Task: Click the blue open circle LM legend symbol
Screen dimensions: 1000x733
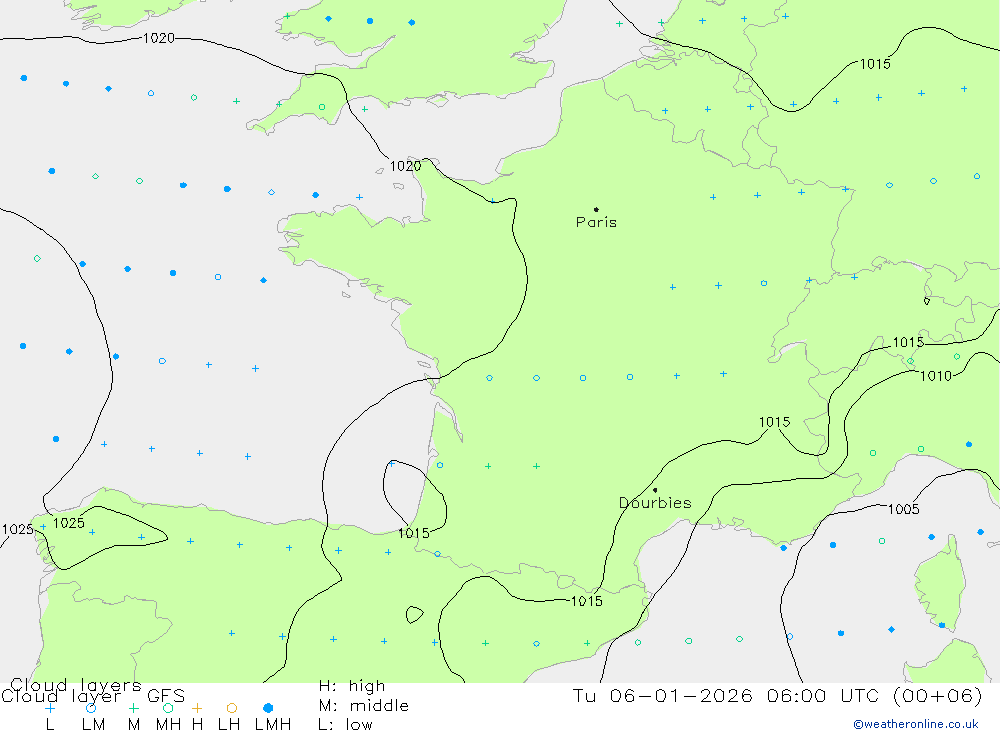Action: tap(91, 708)
